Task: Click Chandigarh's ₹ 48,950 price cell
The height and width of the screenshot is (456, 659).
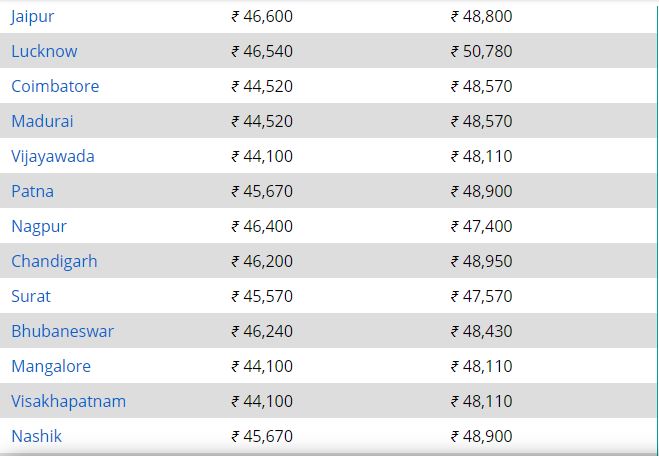Action: click(x=482, y=261)
